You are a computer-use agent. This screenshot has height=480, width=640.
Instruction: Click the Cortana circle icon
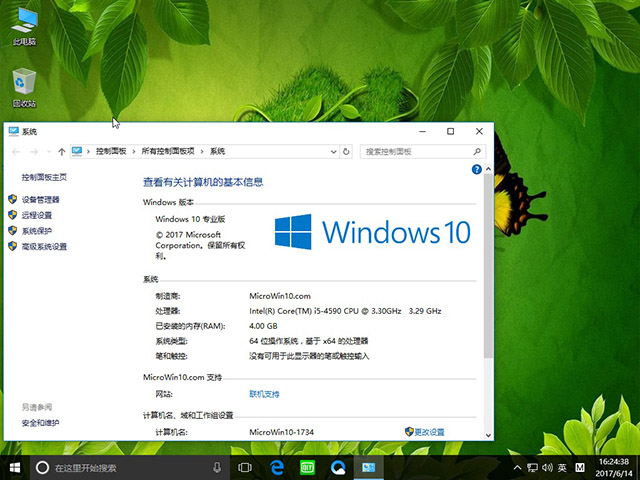tap(42, 468)
